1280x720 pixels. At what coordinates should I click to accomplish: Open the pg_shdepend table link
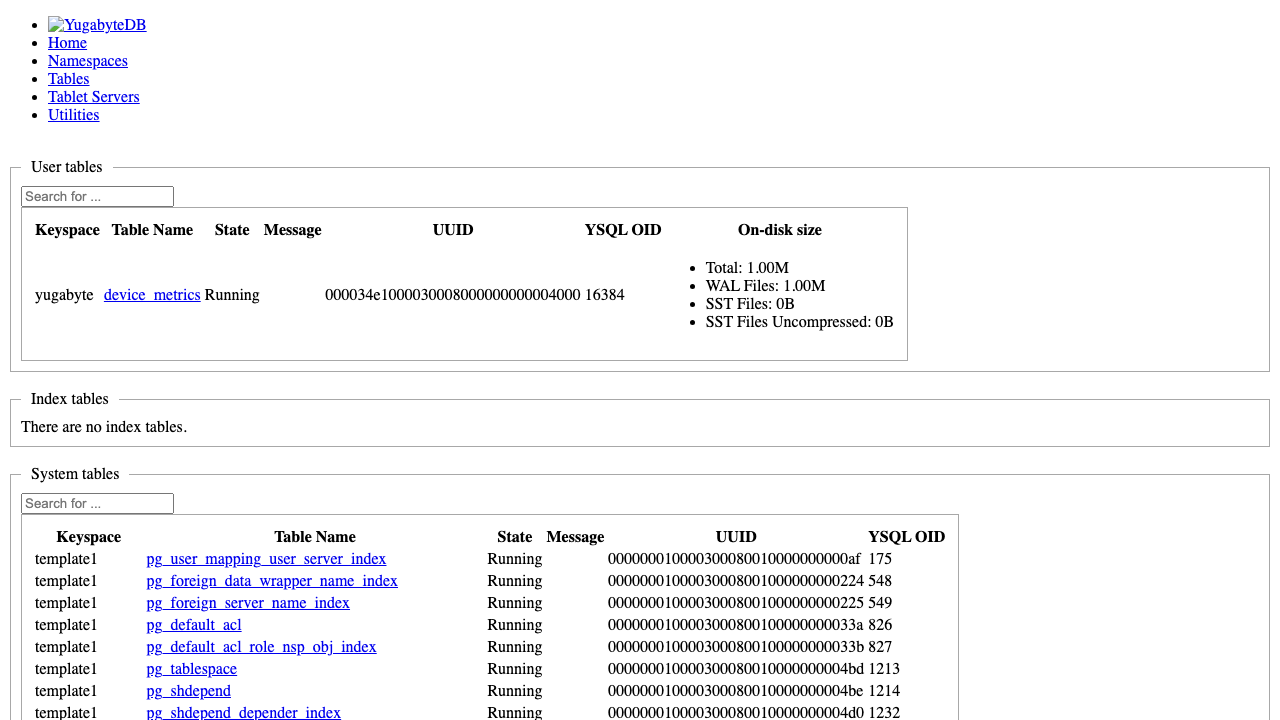pyautogui.click(x=188, y=691)
